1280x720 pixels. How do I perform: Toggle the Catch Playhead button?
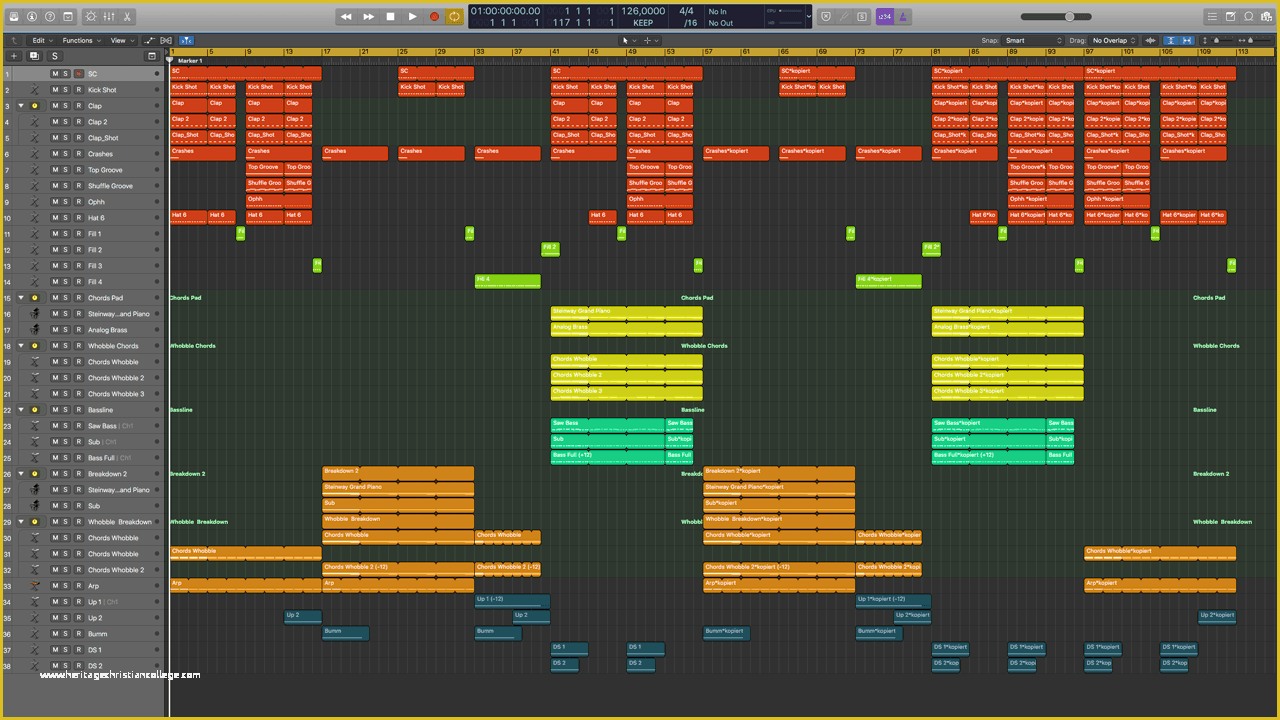[x=186, y=41]
